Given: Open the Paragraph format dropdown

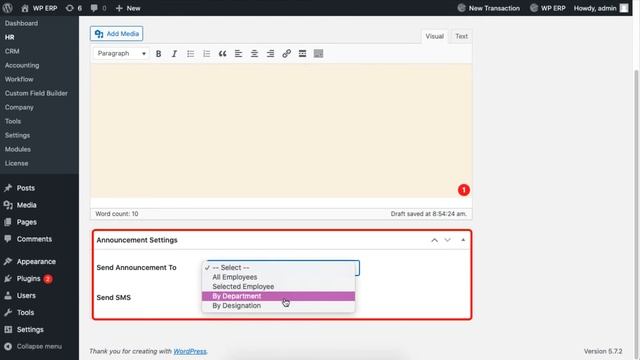Looking at the screenshot, I should coord(121,53).
